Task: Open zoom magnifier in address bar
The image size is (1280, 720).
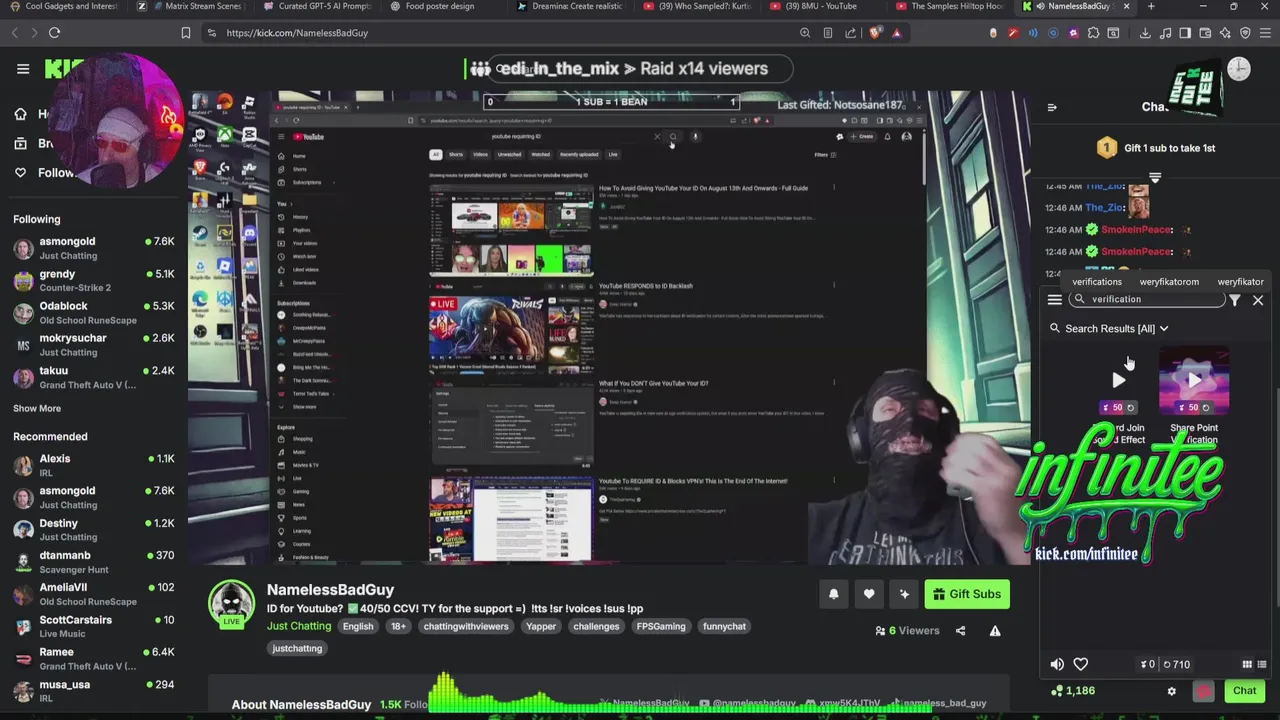Action: [805, 33]
